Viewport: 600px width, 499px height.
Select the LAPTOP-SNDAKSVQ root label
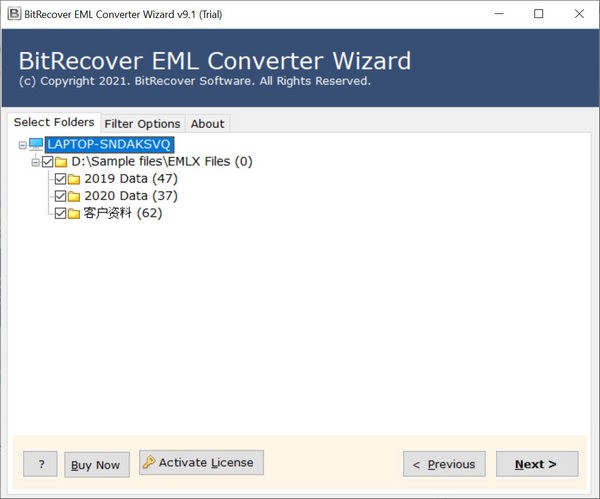coord(109,144)
